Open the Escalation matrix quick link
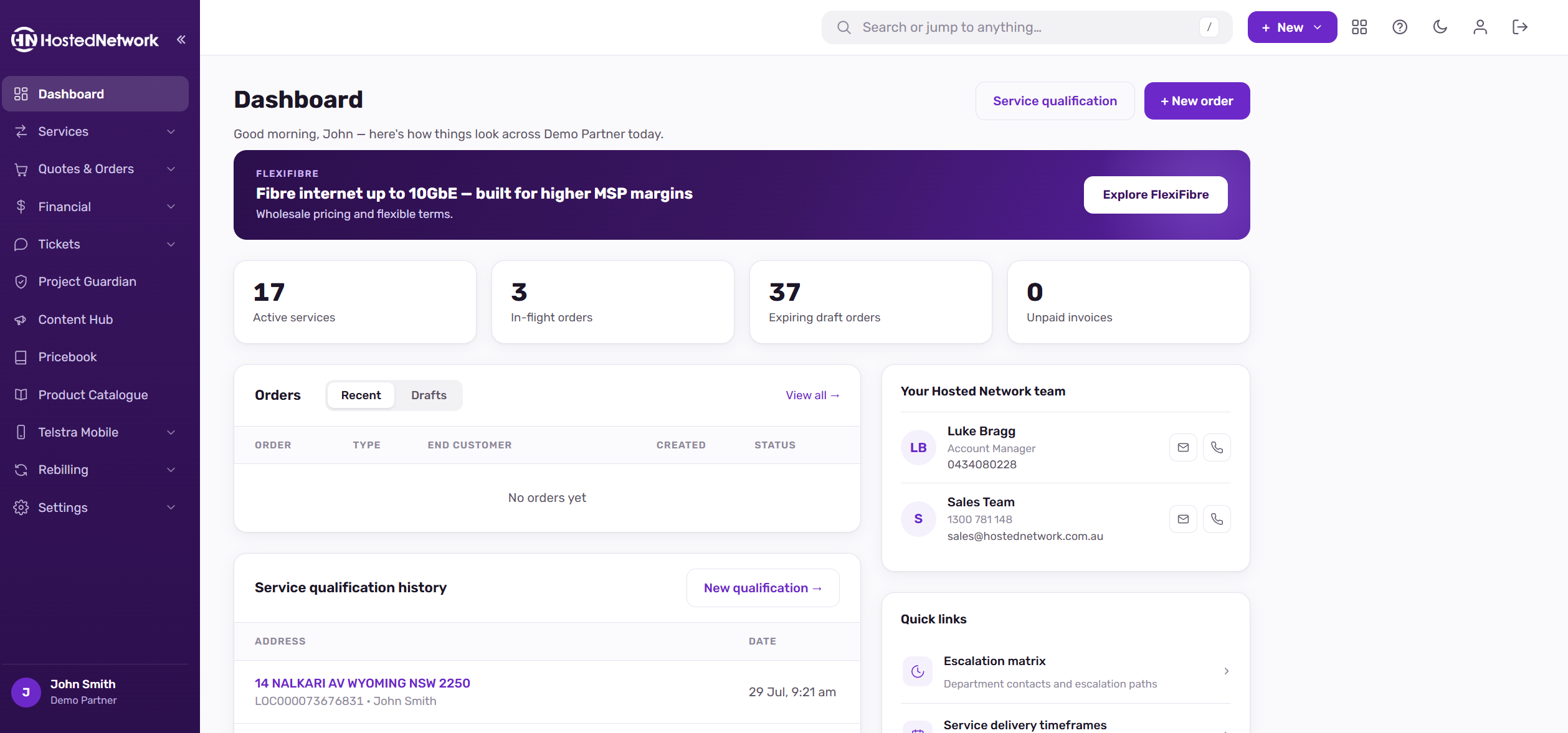Image resolution: width=1568 pixels, height=733 pixels. click(1066, 672)
